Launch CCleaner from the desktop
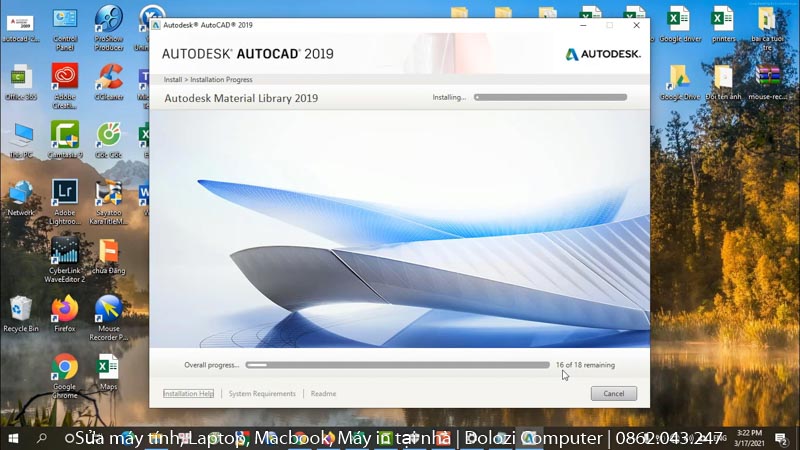 tap(108, 77)
